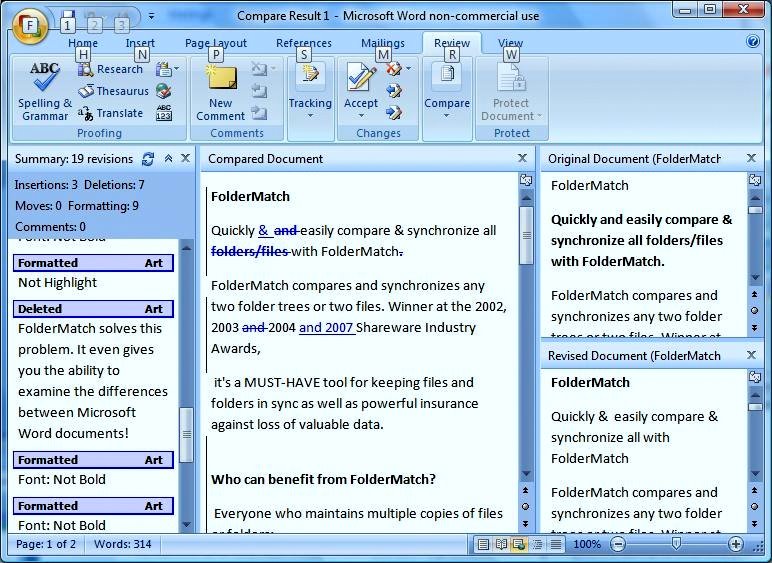
Task: Click next page double arrow in Compared Document
Action: pyautogui.click(x=525, y=523)
